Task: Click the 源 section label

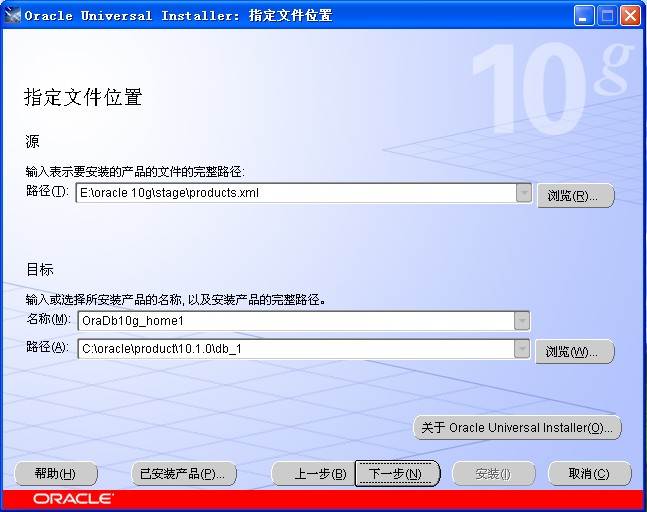Action: coord(32,142)
